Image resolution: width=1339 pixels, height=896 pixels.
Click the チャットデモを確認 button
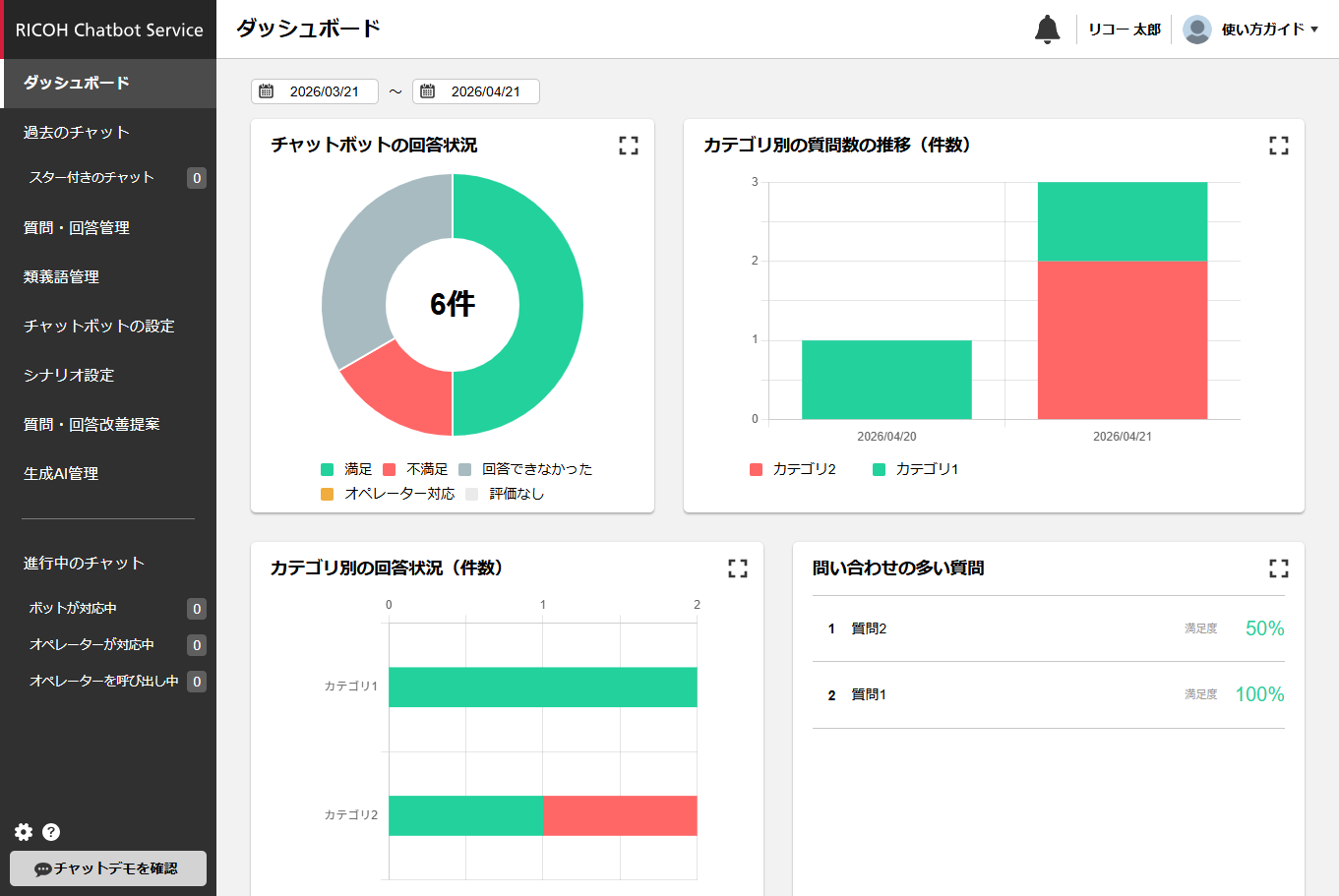tap(108, 868)
